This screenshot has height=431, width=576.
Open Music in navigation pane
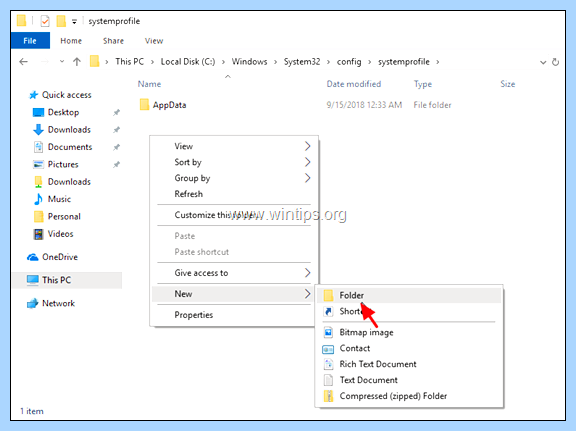59,199
